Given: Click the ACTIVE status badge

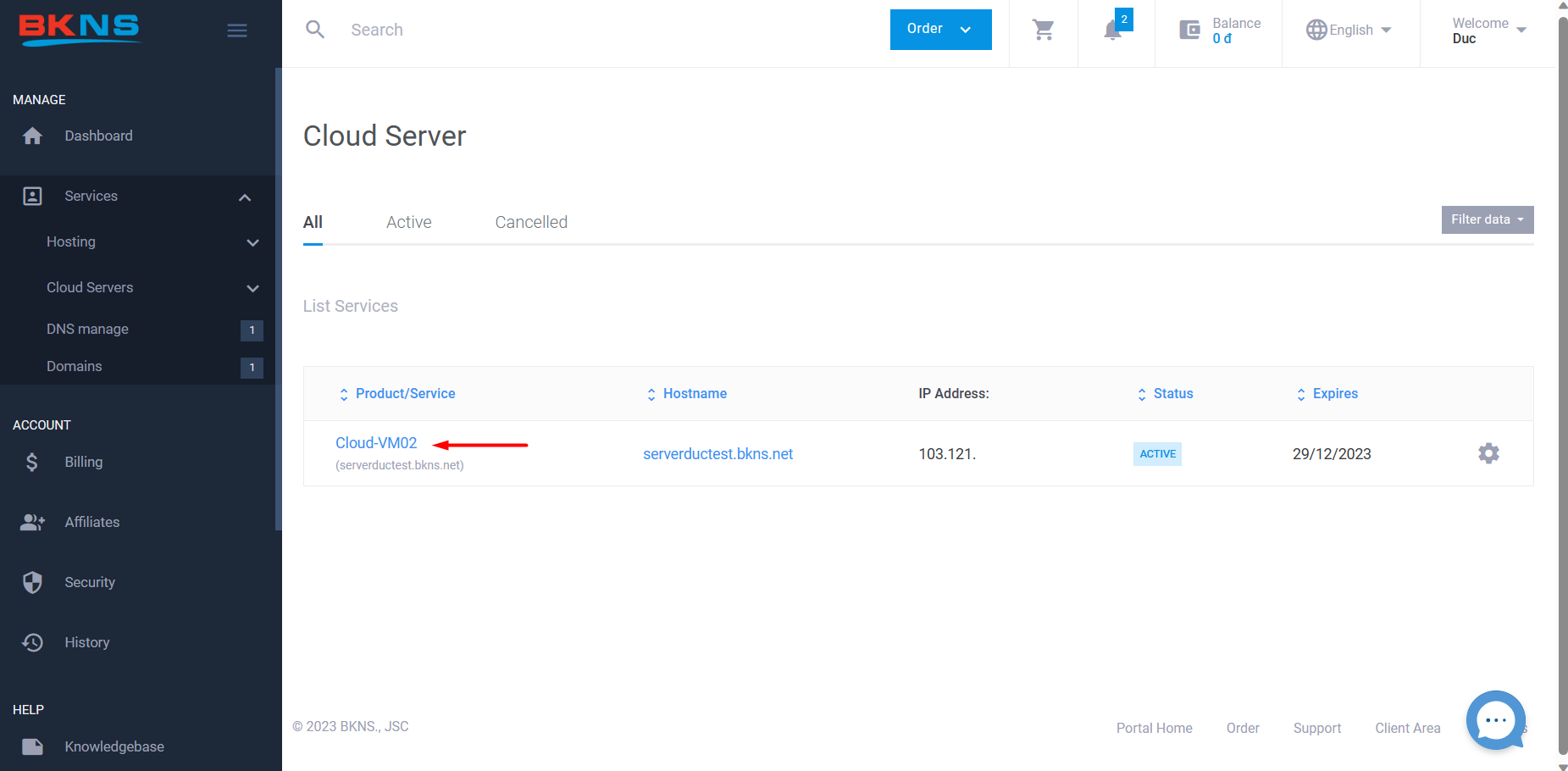Looking at the screenshot, I should (1157, 454).
